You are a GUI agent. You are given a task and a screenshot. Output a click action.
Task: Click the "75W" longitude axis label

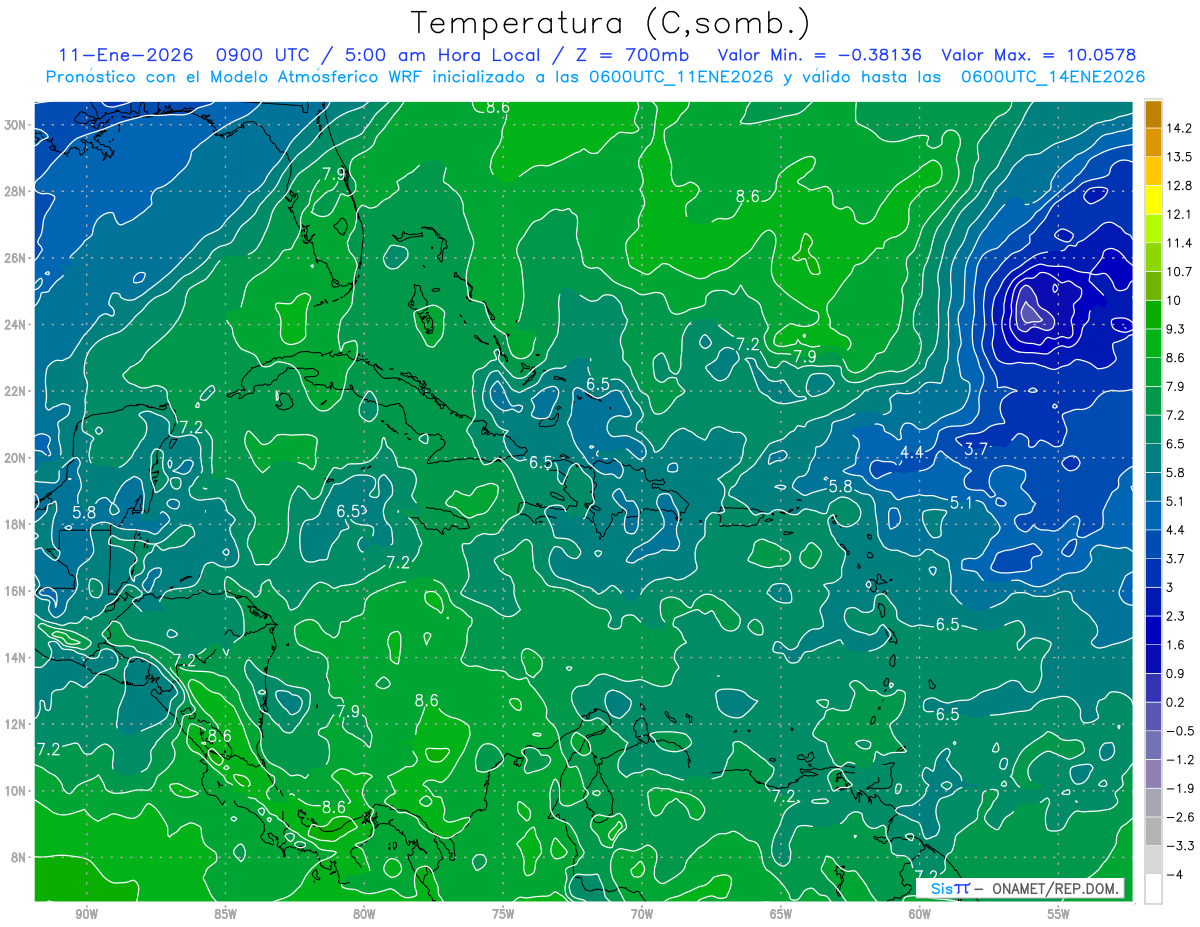503,914
